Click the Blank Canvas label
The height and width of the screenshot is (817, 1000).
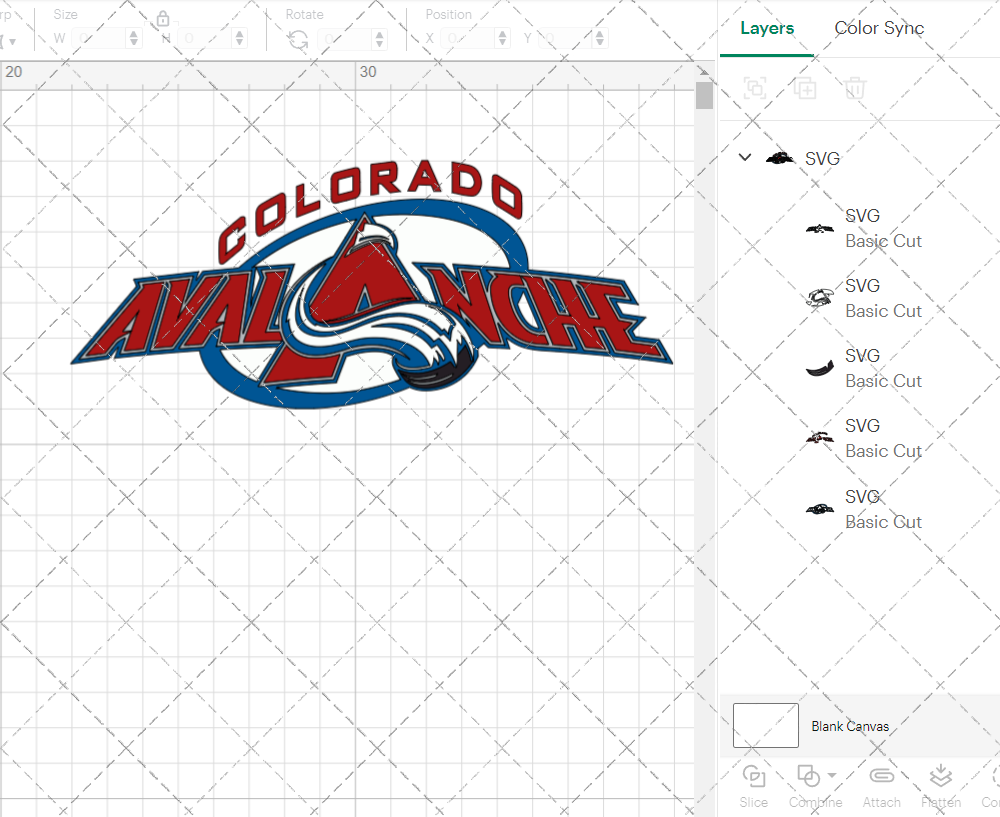point(850,726)
